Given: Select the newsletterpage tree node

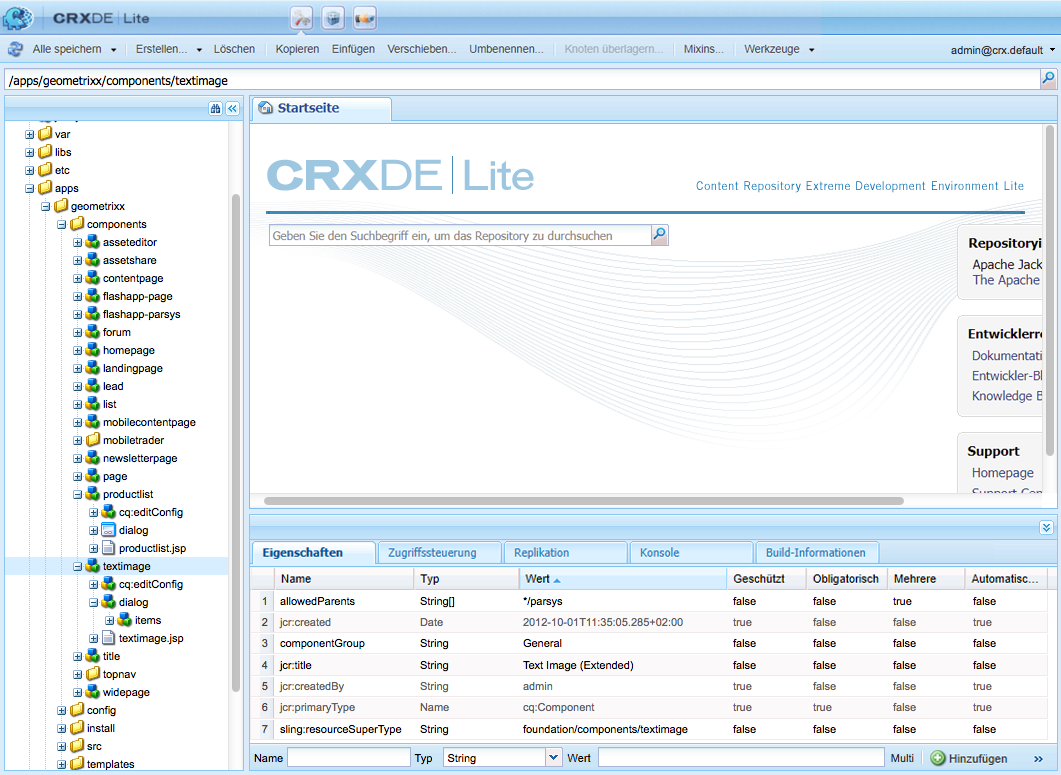Looking at the screenshot, I should [x=139, y=458].
